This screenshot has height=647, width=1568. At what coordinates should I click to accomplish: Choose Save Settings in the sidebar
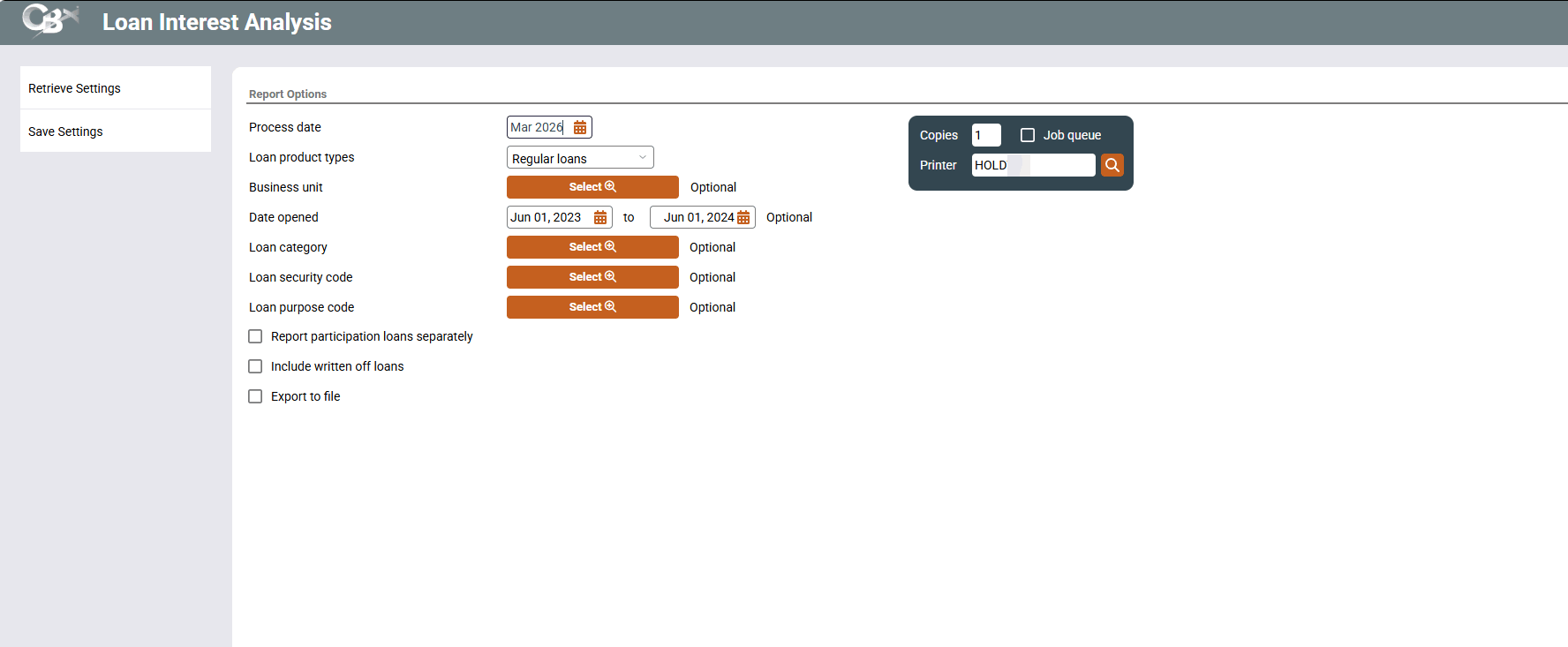pyautogui.click(x=66, y=132)
